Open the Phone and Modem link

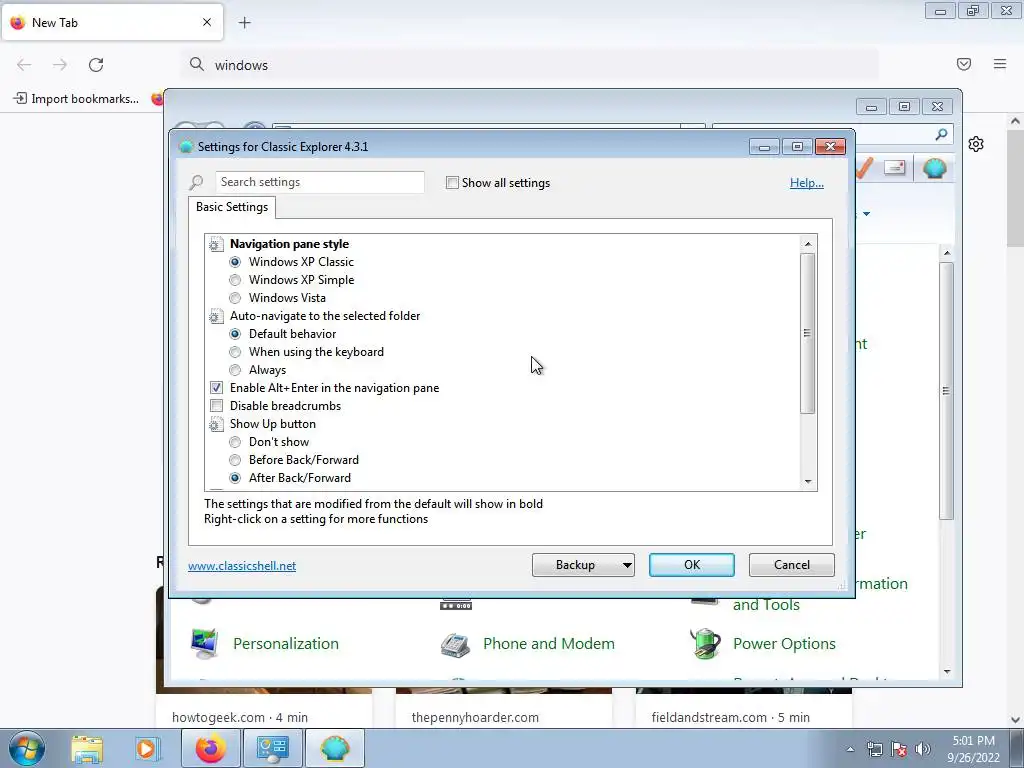point(549,643)
